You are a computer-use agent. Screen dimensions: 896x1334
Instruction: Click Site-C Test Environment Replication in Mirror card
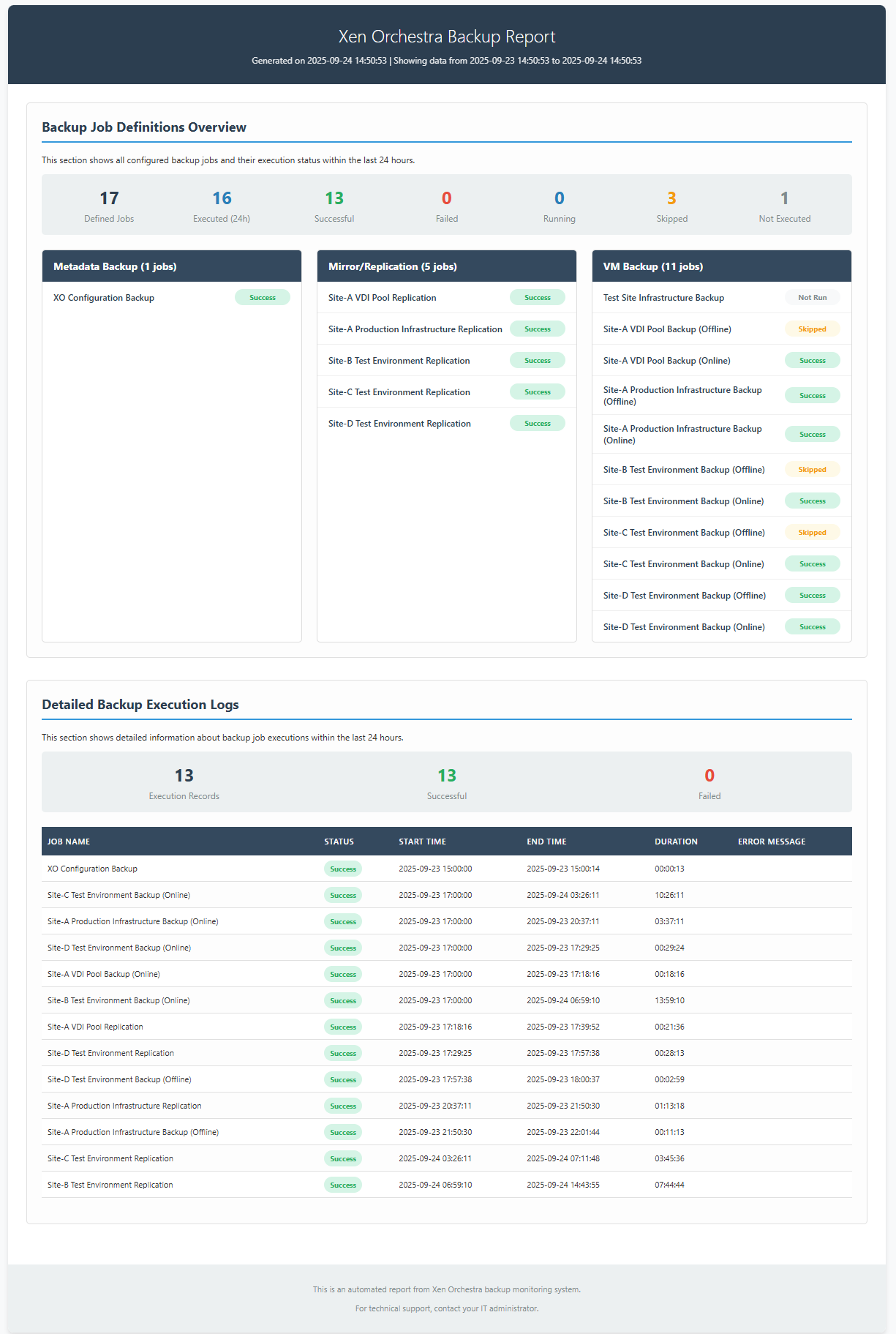(399, 392)
